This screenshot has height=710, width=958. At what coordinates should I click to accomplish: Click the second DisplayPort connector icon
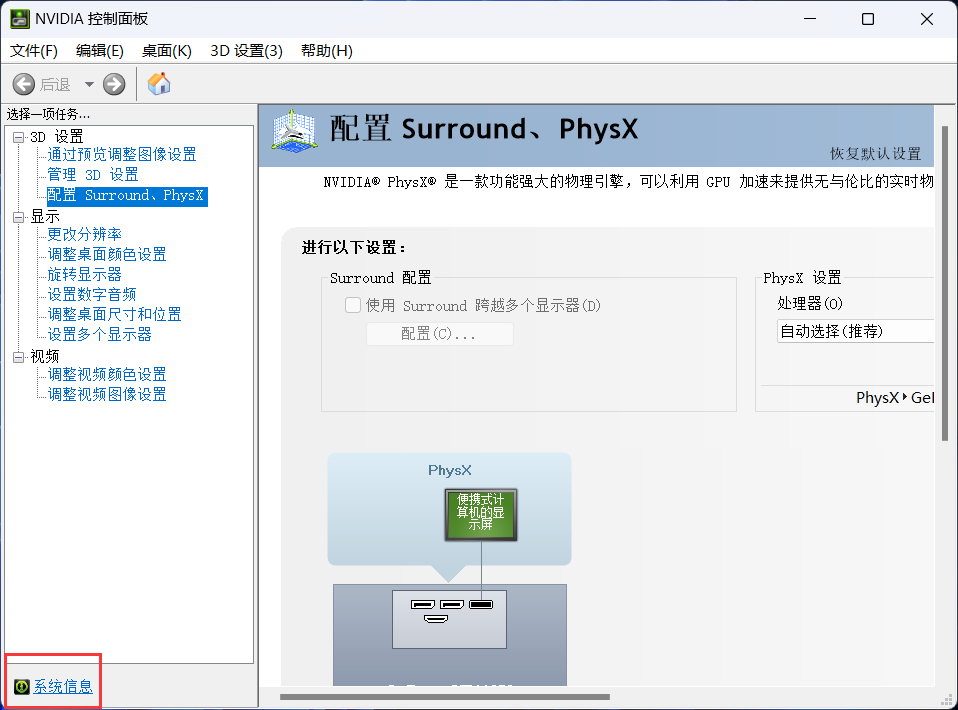tap(452, 605)
